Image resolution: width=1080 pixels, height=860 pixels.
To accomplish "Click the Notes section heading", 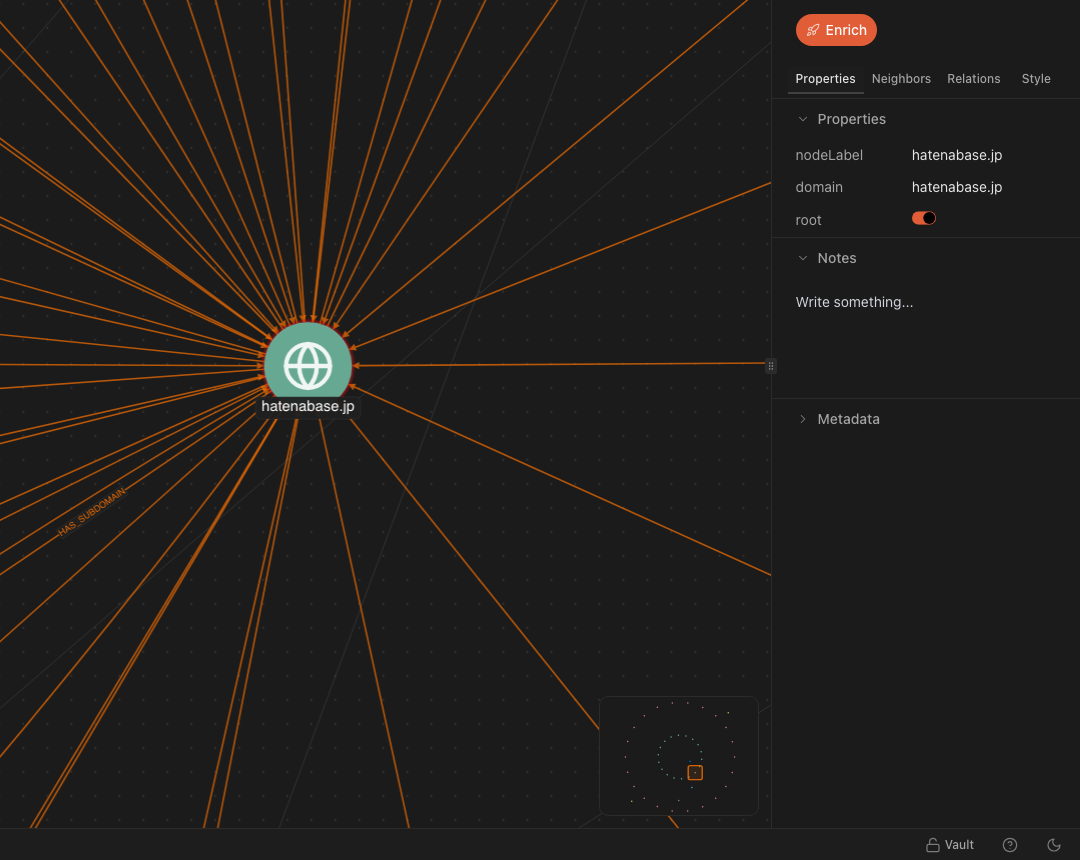I will coord(836,258).
